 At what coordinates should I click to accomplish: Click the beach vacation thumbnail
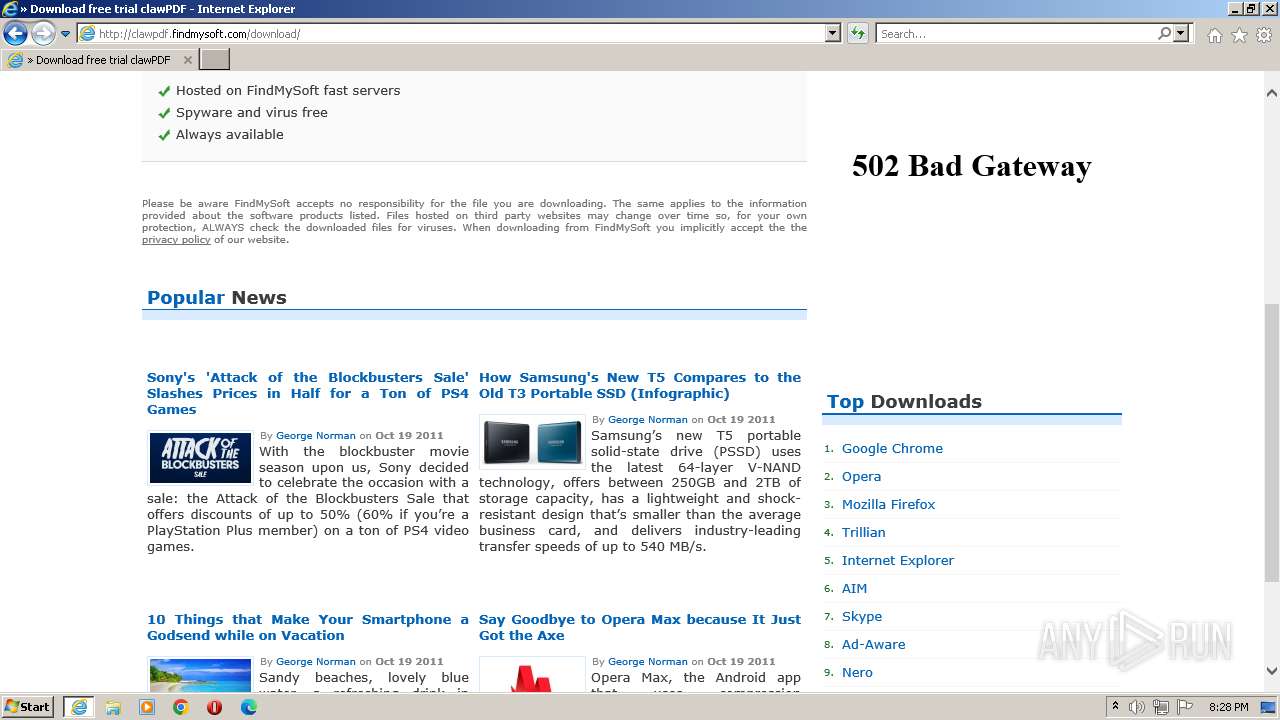click(x=200, y=675)
